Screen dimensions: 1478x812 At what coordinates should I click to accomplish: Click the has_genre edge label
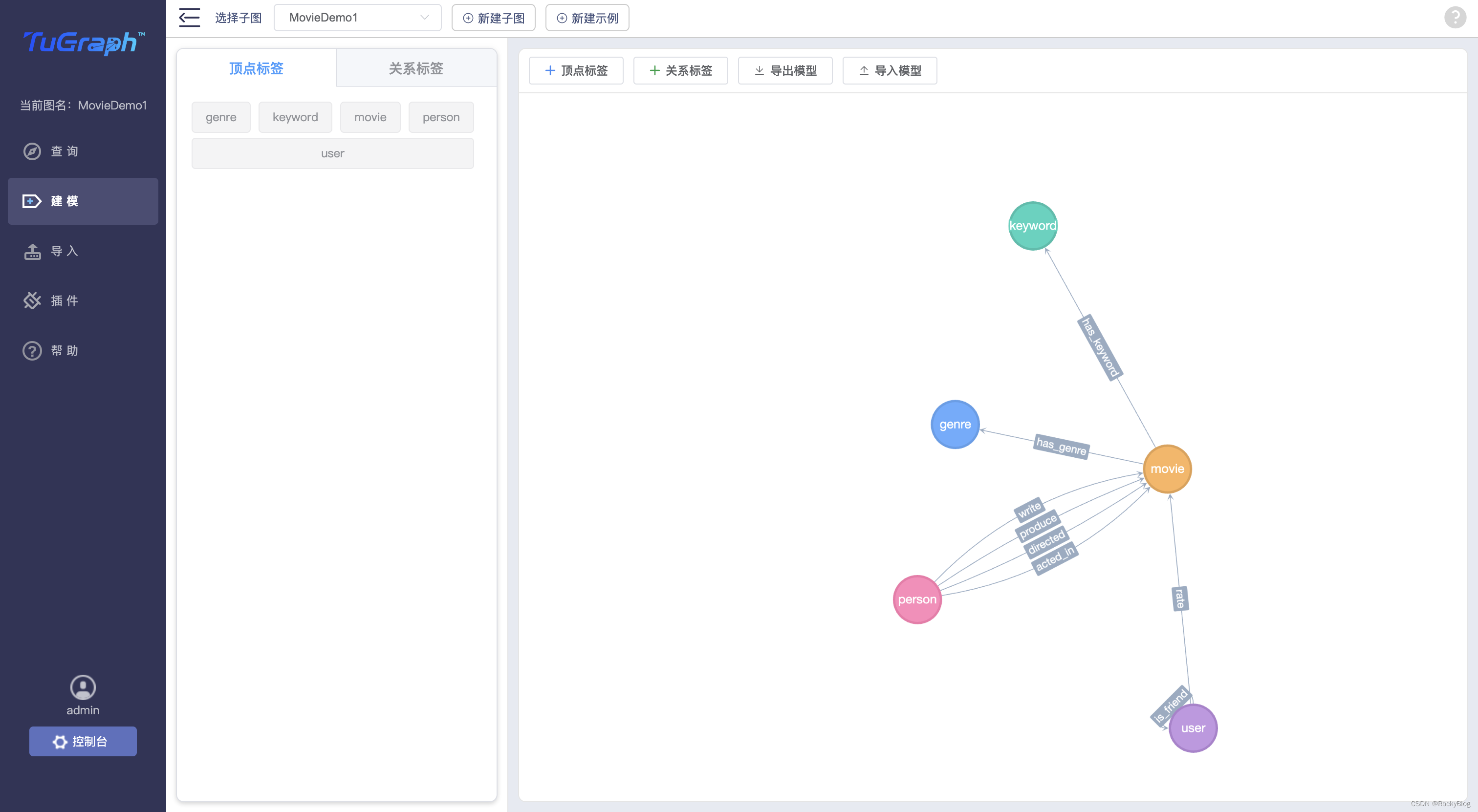pyautogui.click(x=1062, y=446)
